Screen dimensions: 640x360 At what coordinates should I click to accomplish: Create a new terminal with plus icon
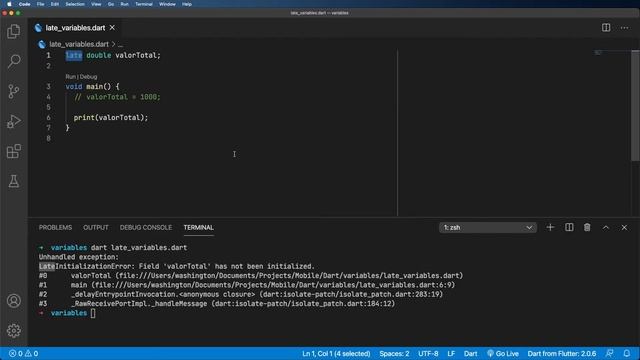point(550,227)
